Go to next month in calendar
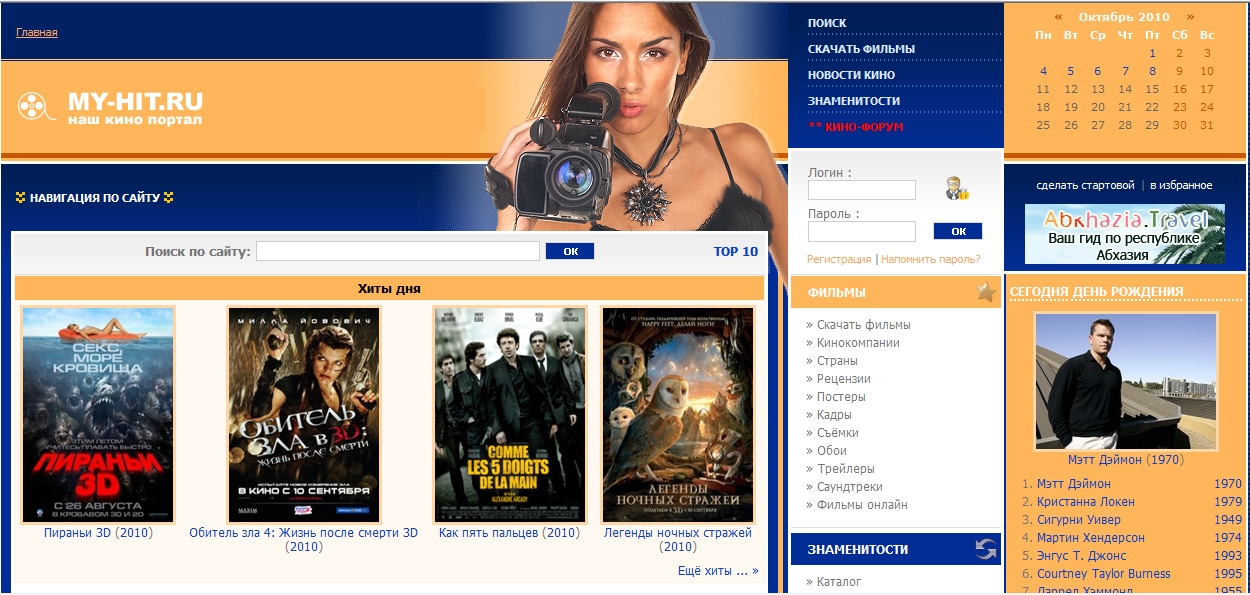The height and width of the screenshot is (595, 1250). (1190, 17)
